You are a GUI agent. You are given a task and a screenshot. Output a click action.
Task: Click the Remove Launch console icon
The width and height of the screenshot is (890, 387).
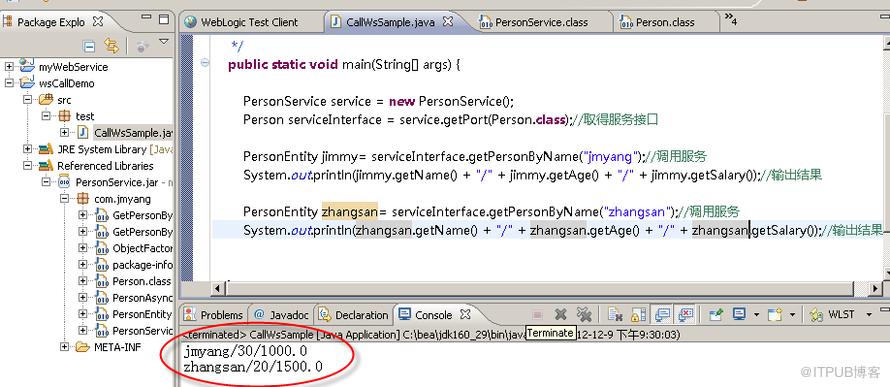click(561, 314)
